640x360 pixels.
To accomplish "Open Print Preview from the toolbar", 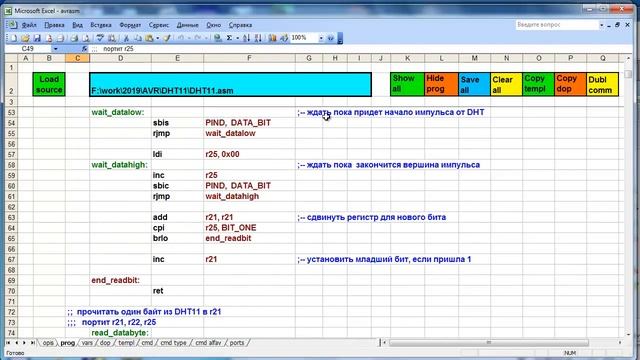I will tap(86, 38).
